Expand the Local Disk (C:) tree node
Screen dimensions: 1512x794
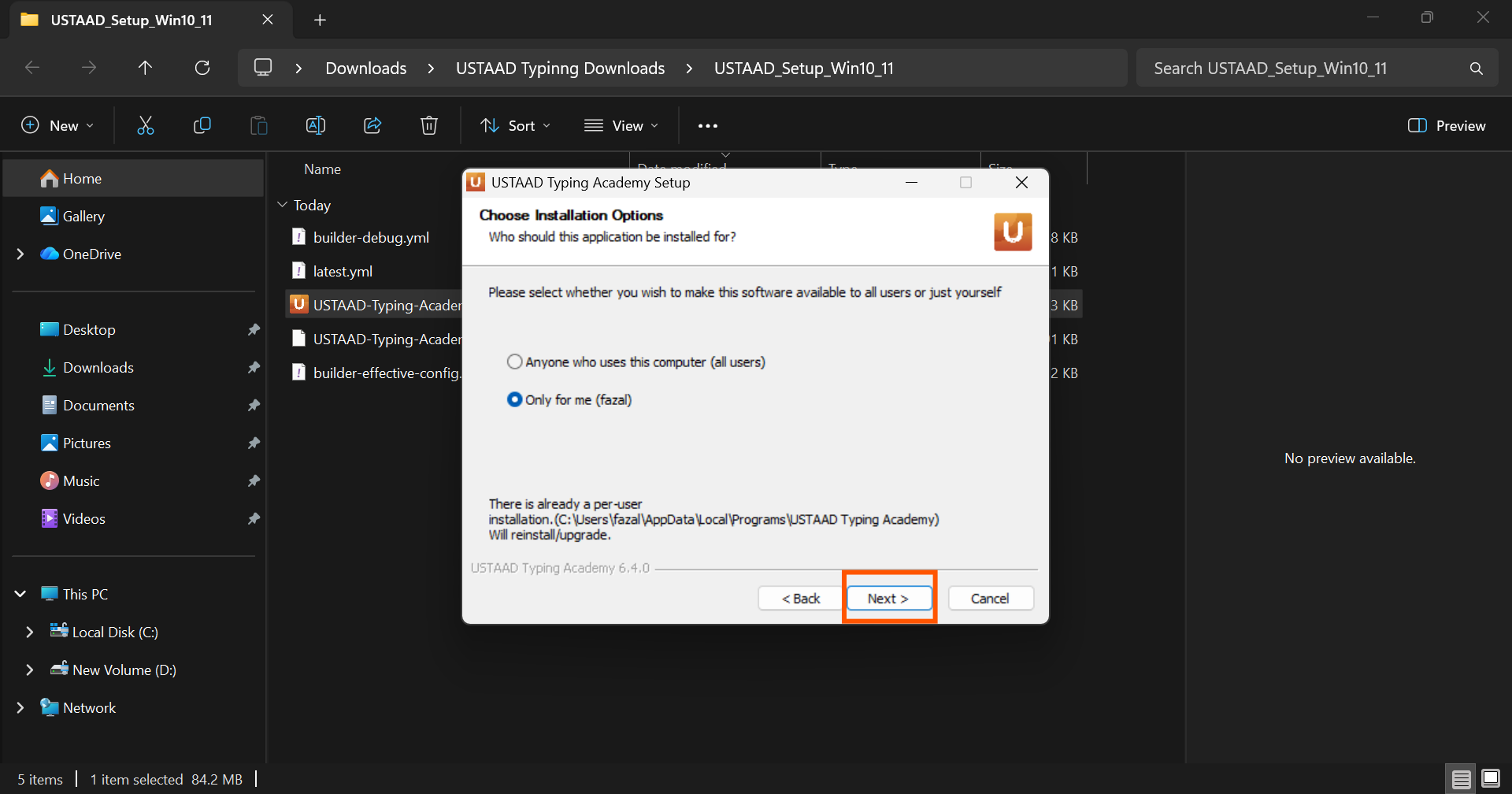30,632
